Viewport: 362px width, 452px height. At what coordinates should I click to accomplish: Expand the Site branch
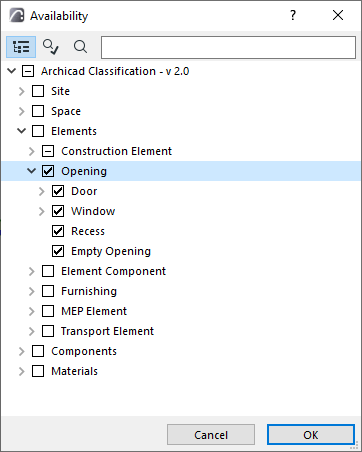22,91
